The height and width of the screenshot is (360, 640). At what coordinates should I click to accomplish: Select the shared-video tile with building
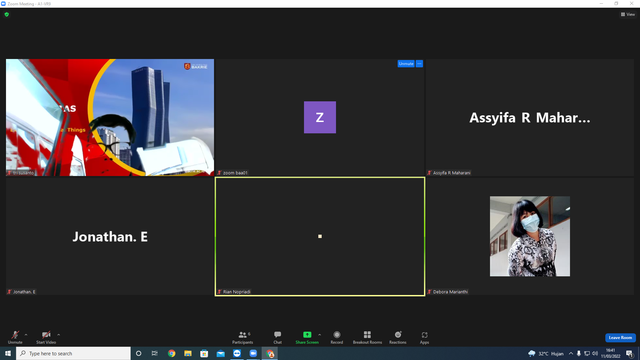click(110, 118)
